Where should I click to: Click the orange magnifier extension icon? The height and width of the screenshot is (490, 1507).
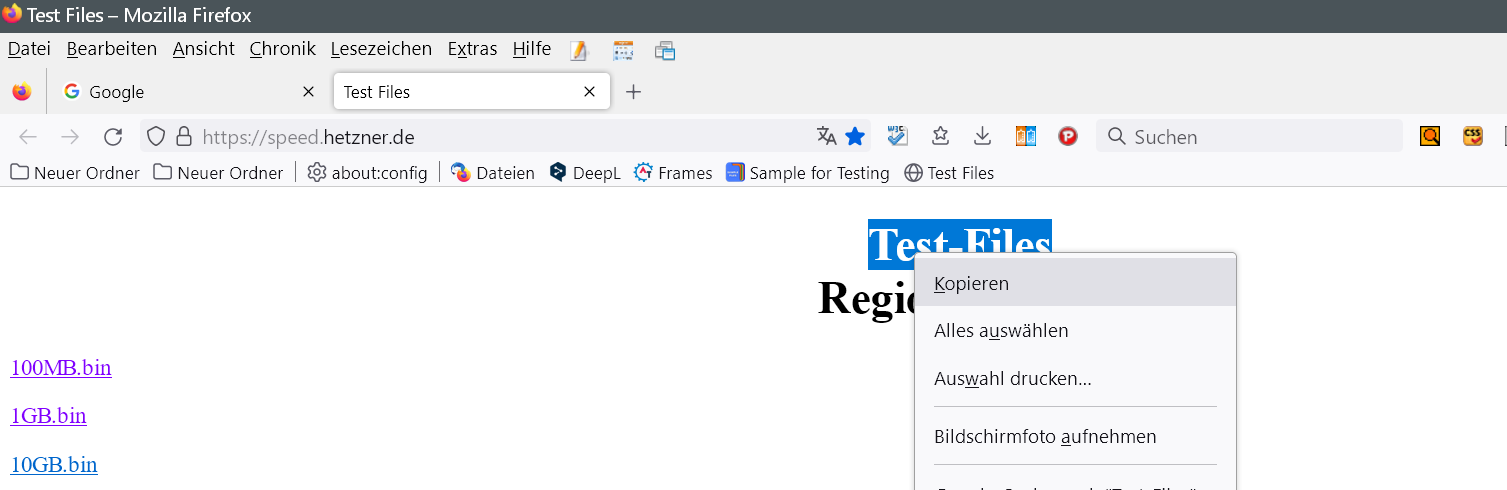coord(1430,136)
